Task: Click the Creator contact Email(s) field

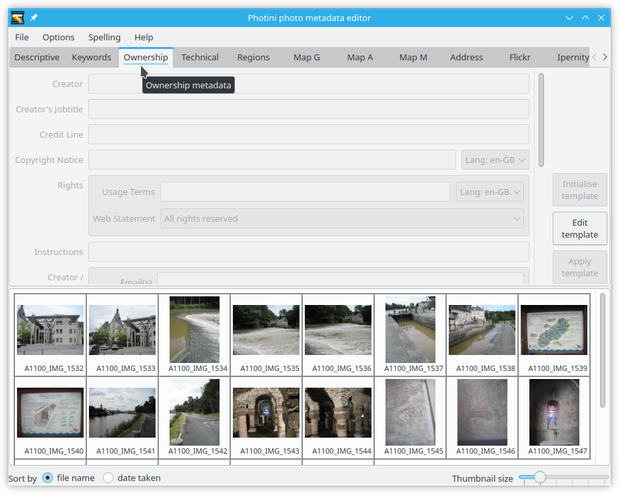Action: tap(340, 278)
